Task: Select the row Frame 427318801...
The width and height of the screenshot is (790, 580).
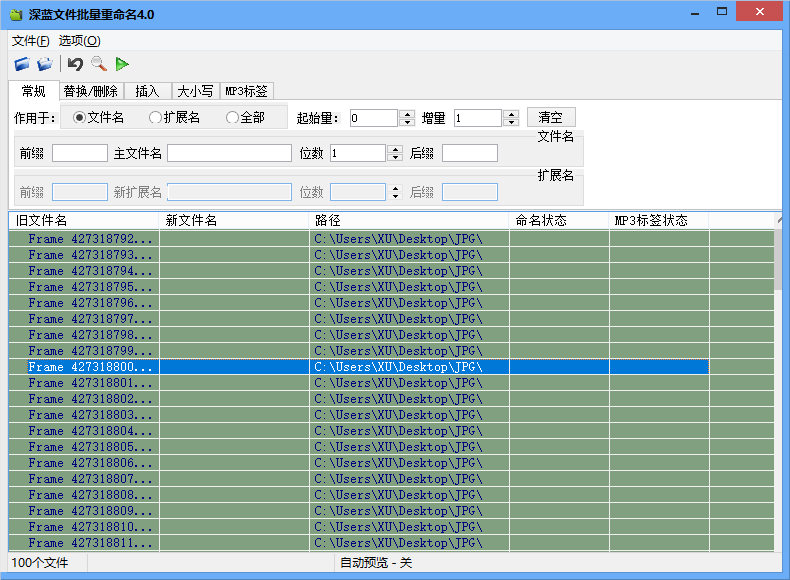Action: point(359,383)
